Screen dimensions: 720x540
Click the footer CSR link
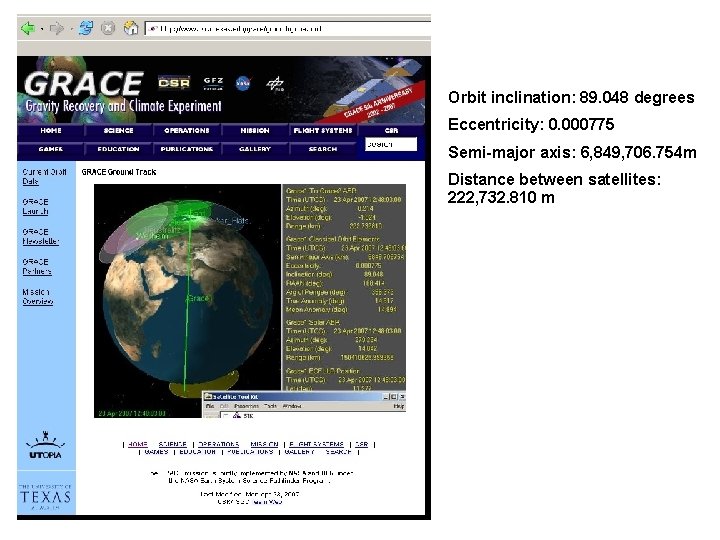tap(362, 444)
